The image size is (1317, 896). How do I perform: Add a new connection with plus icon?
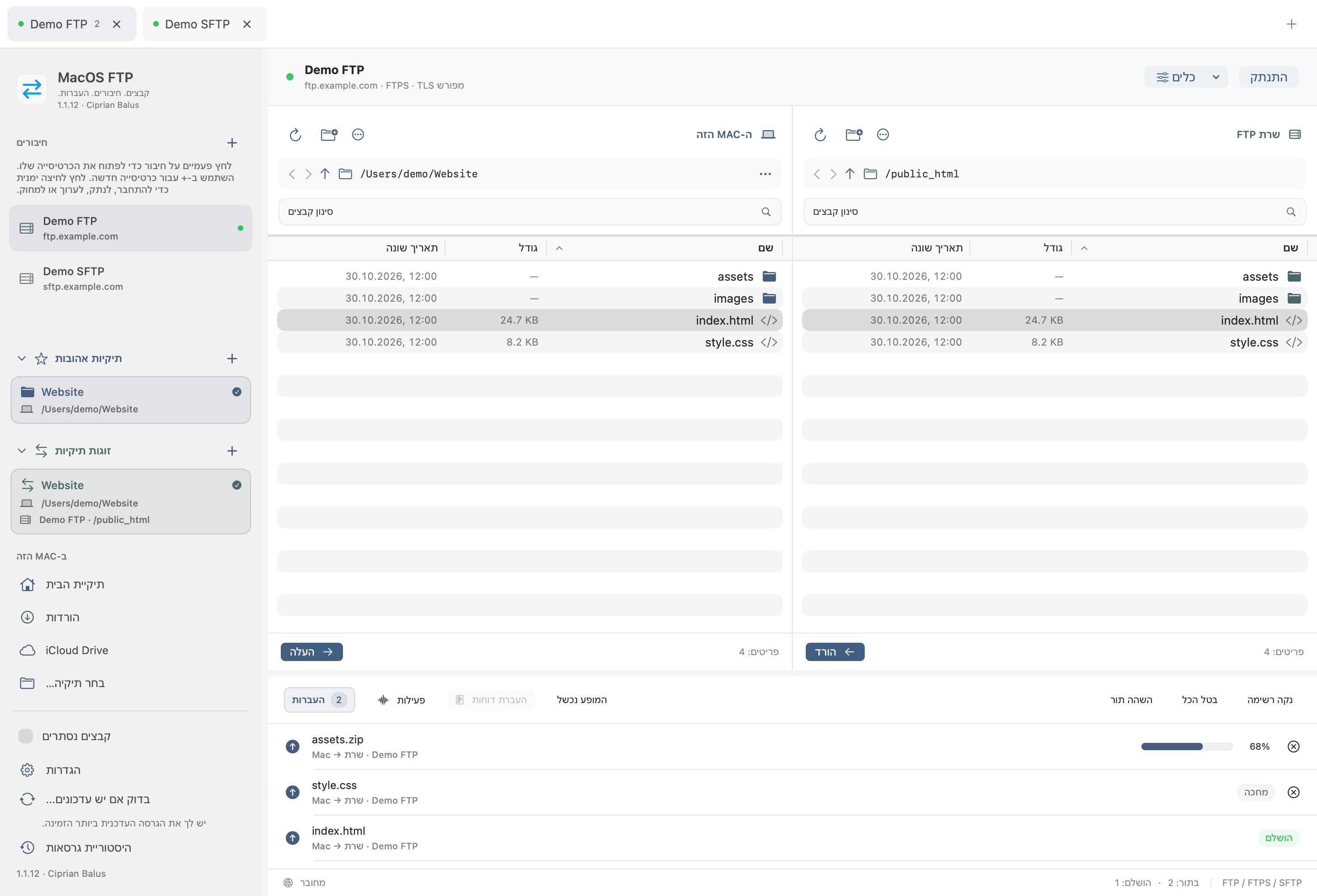click(x=232, y=143)
